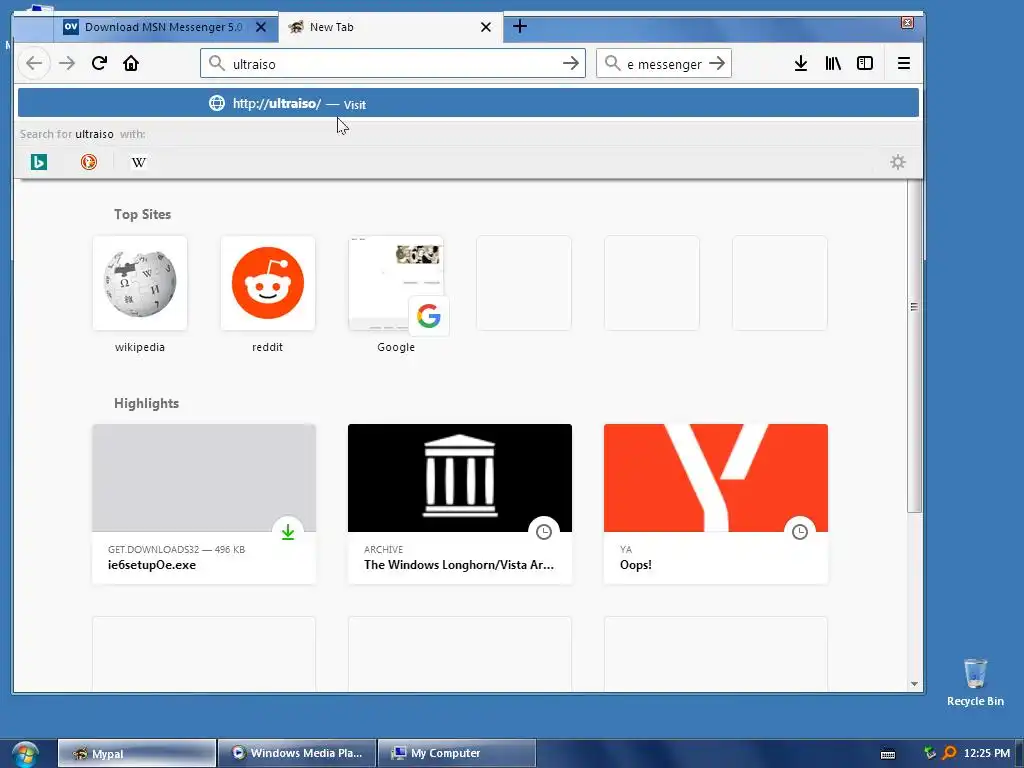Click the network status tray icon
Viewport: 1024px width, 768px height.
[930, 753]
